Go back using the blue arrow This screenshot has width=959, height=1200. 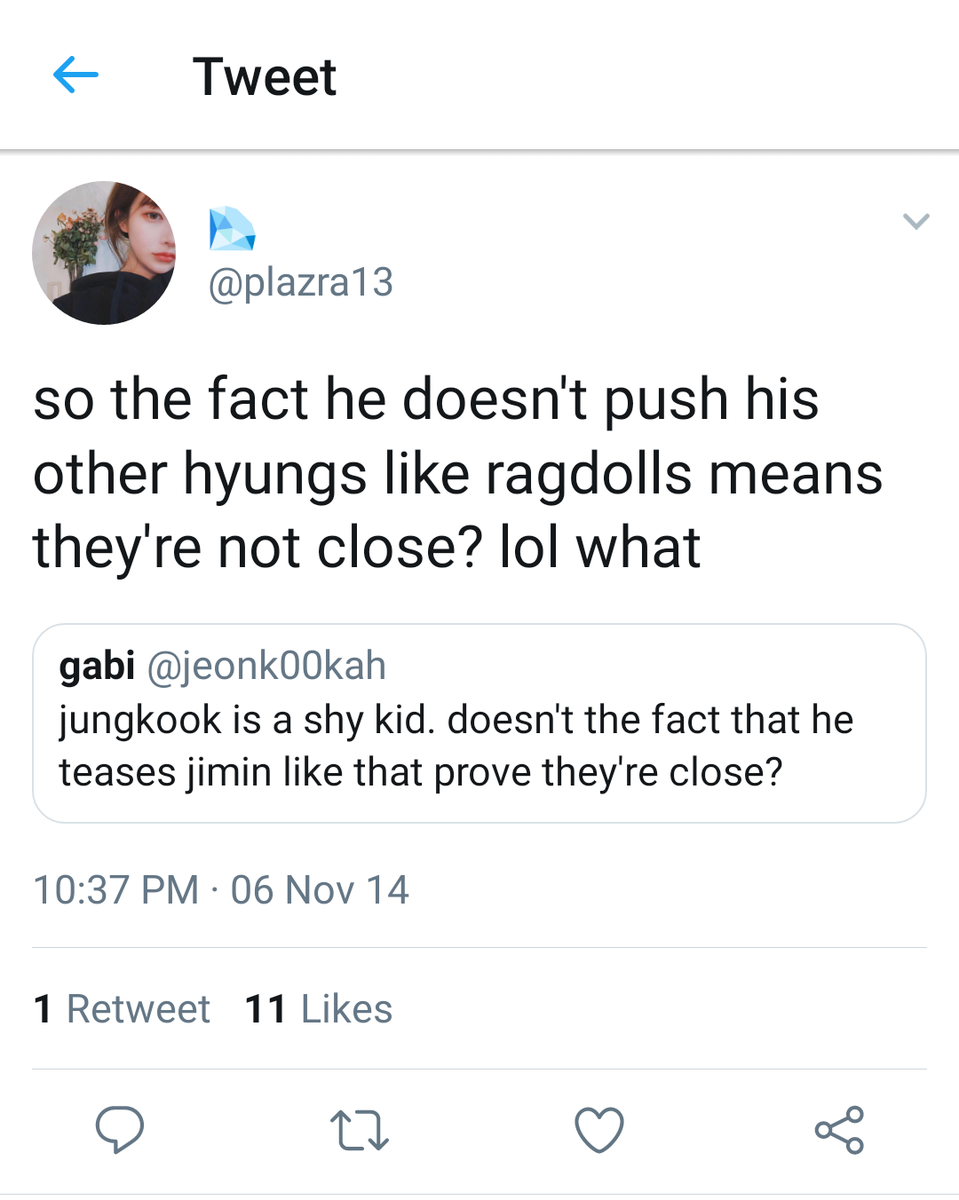(75, 75)
